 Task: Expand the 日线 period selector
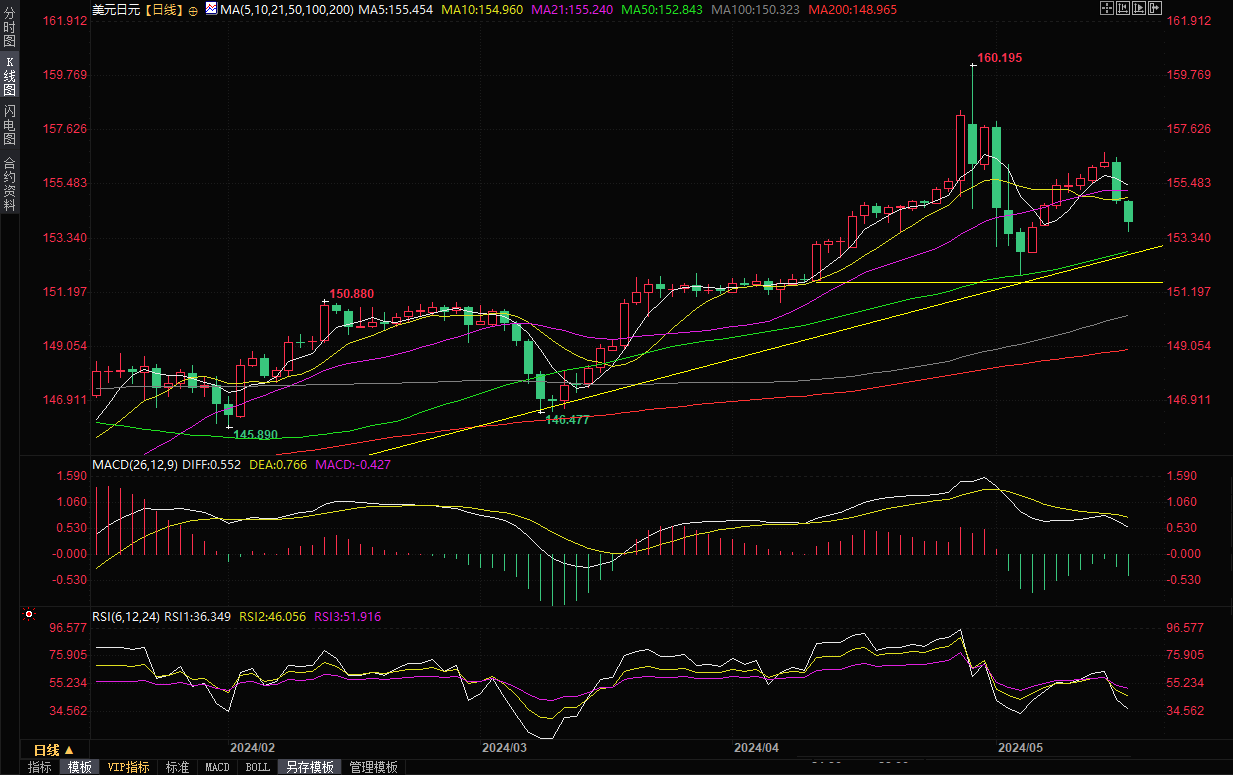[53, 749]
